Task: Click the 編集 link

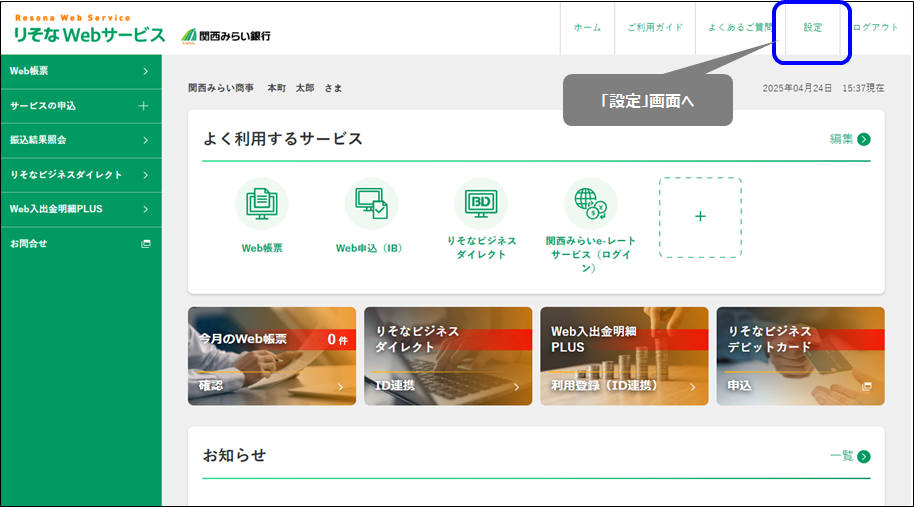Action: pyautogui.click(x=841, y=139)
